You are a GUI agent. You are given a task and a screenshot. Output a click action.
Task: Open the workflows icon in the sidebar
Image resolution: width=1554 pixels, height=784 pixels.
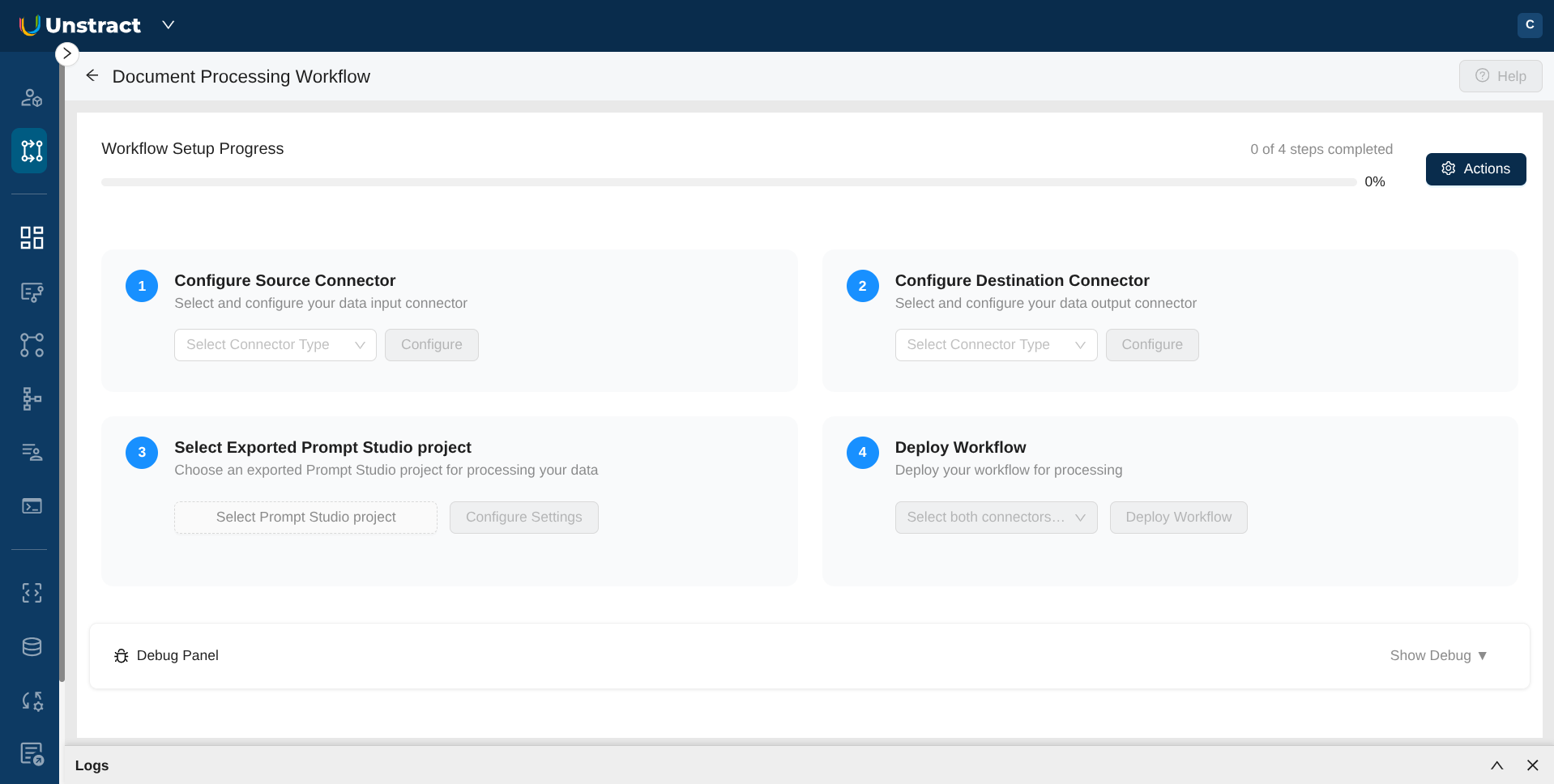click(30, 151)
